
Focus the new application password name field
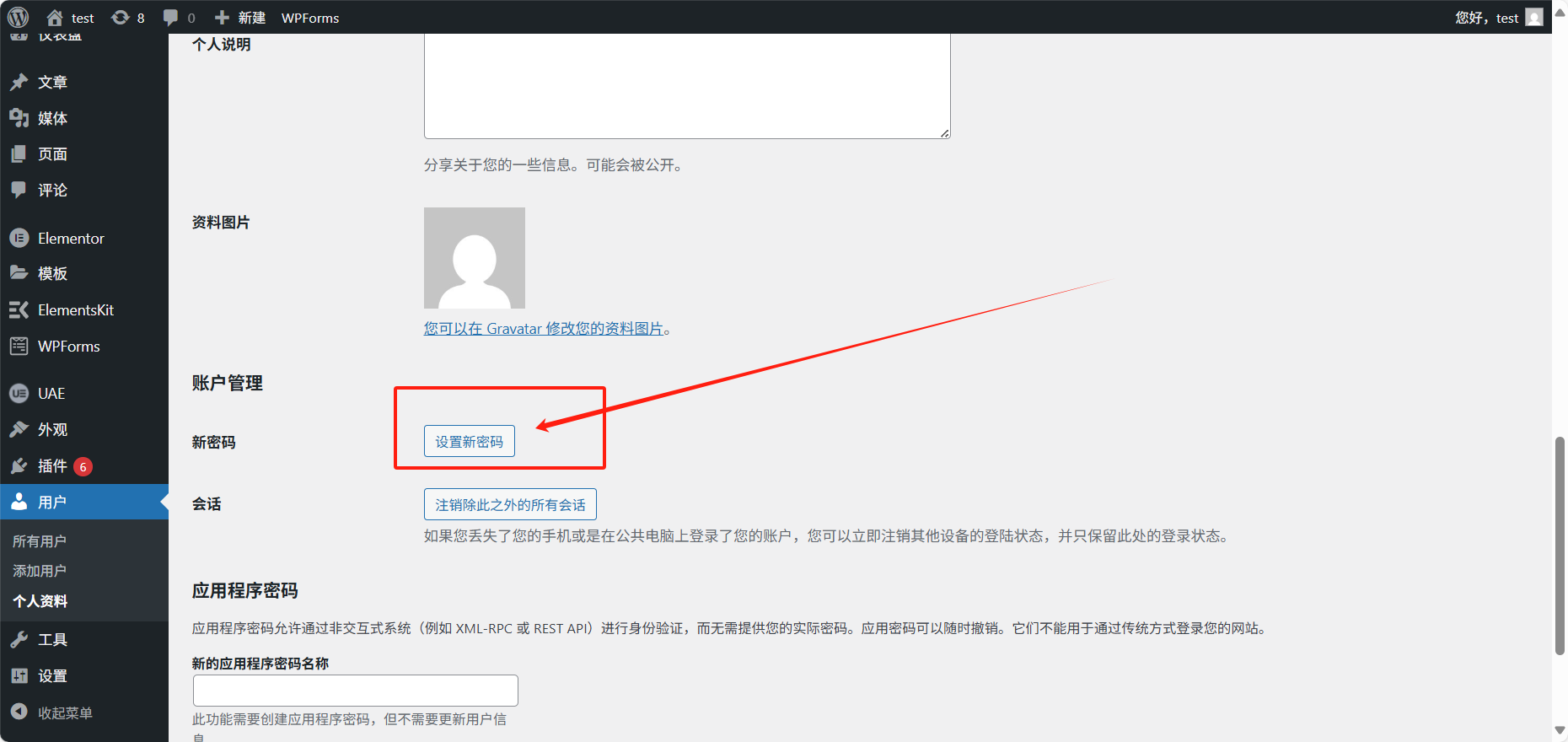coord(355,691)
